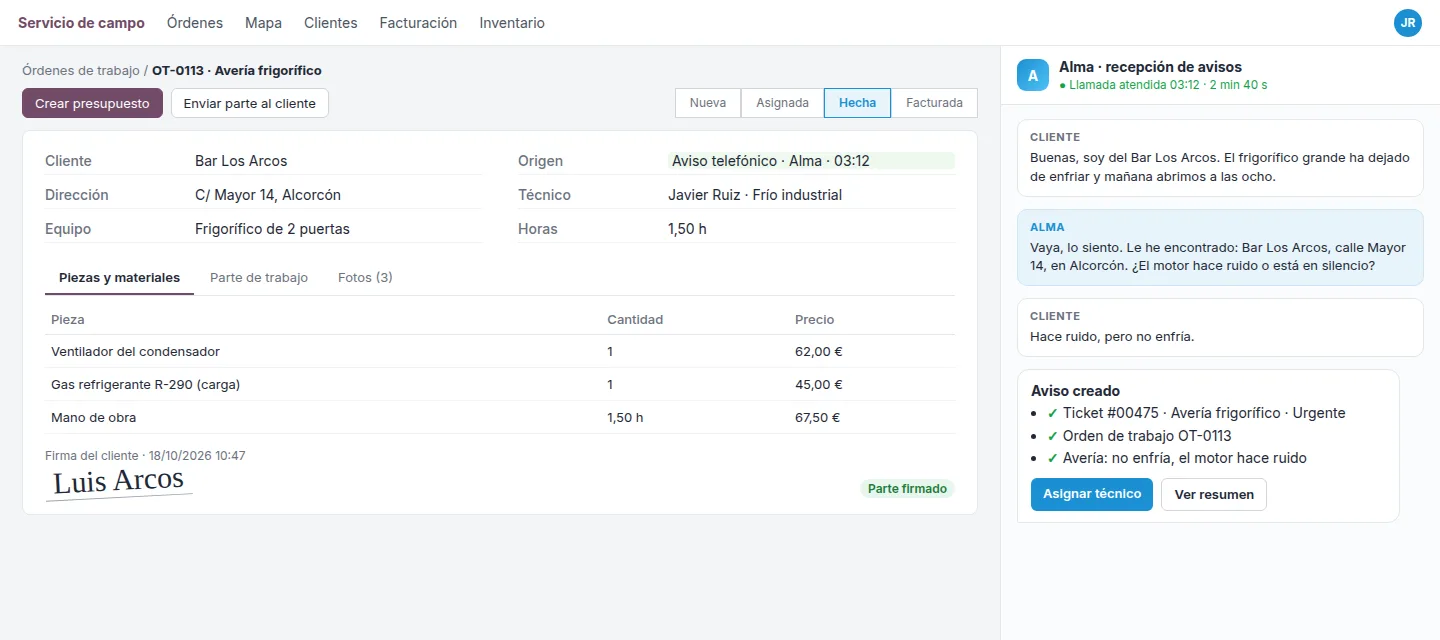Click the Luis Arcos signature
This screenshot has width=1440, height=640.
[119, 482]
